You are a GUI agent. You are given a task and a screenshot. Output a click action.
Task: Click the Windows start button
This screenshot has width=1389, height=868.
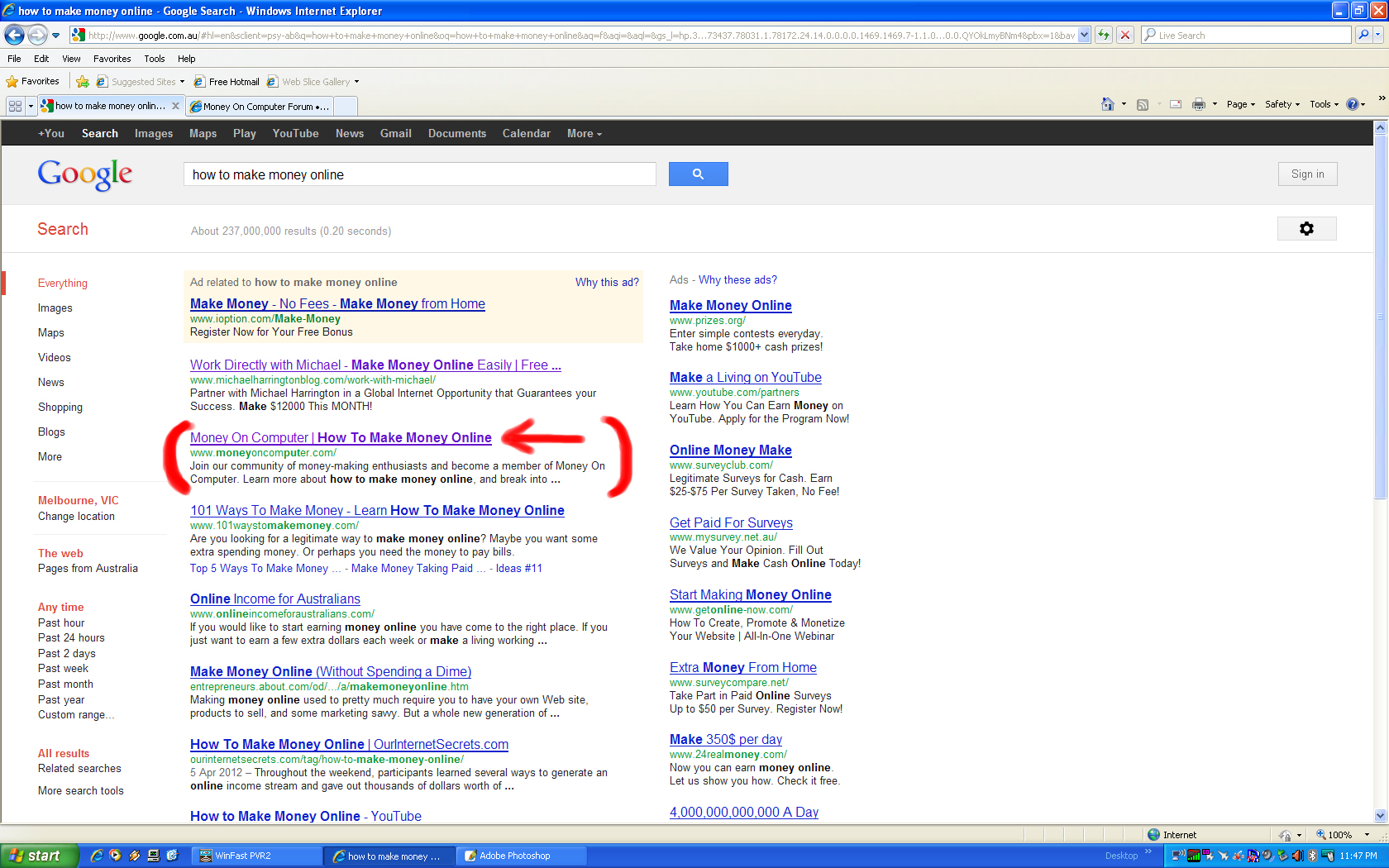click(39, 856)
